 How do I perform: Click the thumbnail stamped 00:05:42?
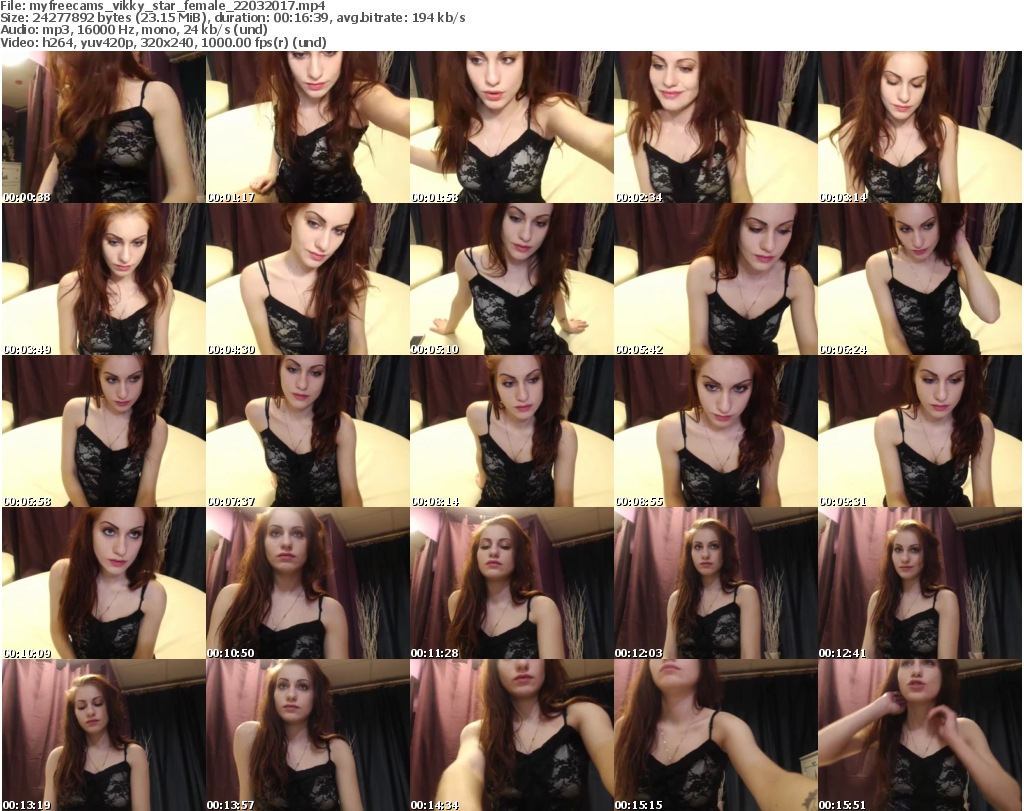(716, 279)
